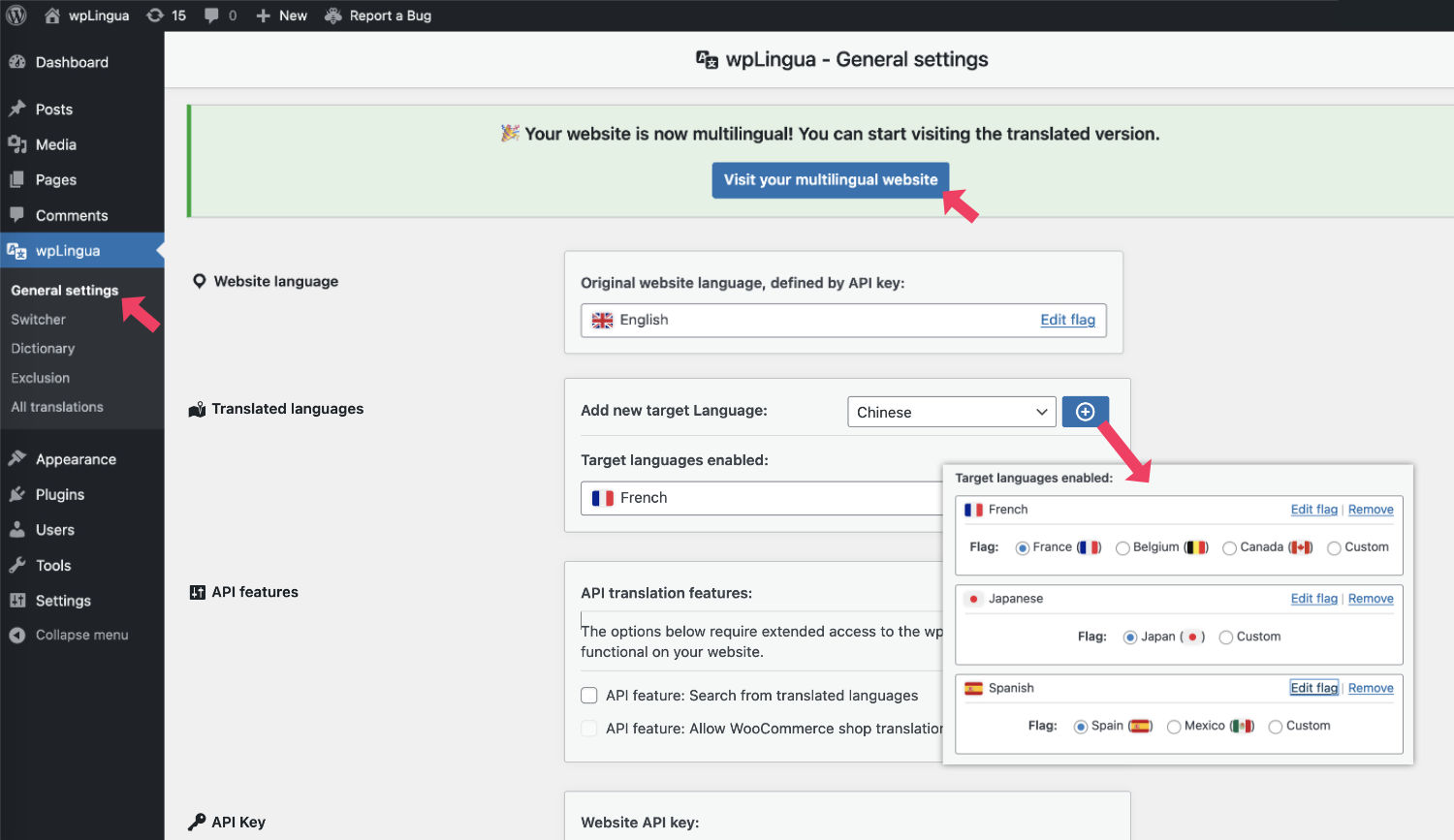Open the 15 pending updates icon
Viewport: 1454px width, 840px height.
(155, 16)
